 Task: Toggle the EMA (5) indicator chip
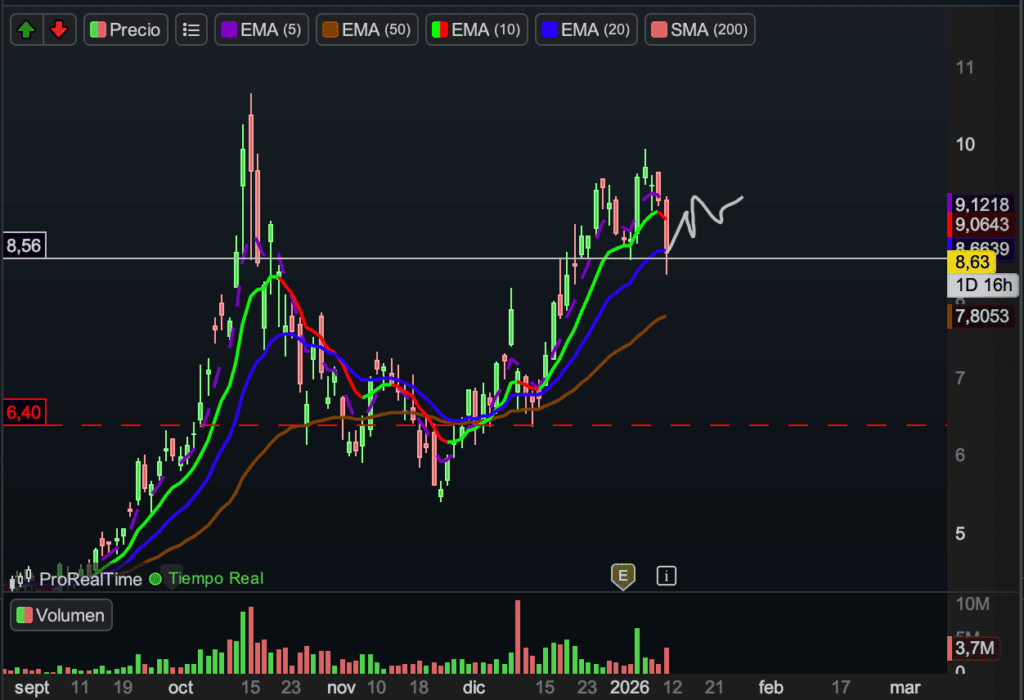click(260, 30)
